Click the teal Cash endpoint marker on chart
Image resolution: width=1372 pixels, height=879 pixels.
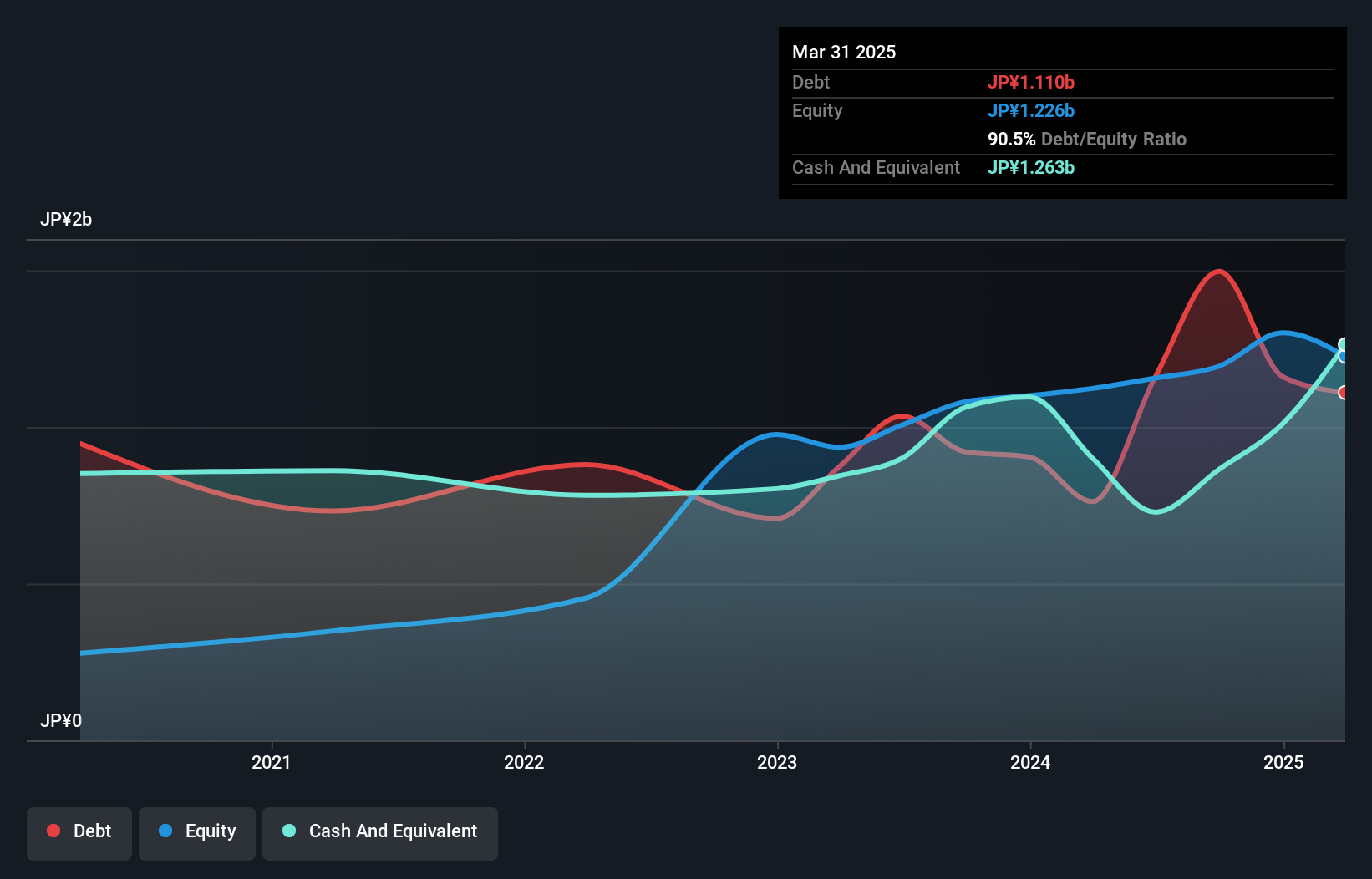pyautogui.click(x=1344, y=344)
